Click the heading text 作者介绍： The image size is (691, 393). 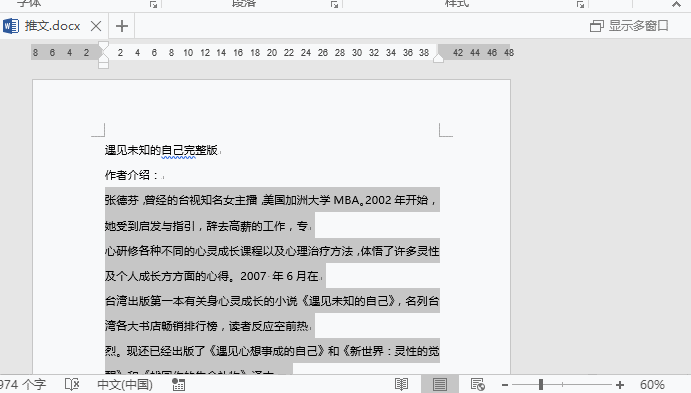(132, 175)
